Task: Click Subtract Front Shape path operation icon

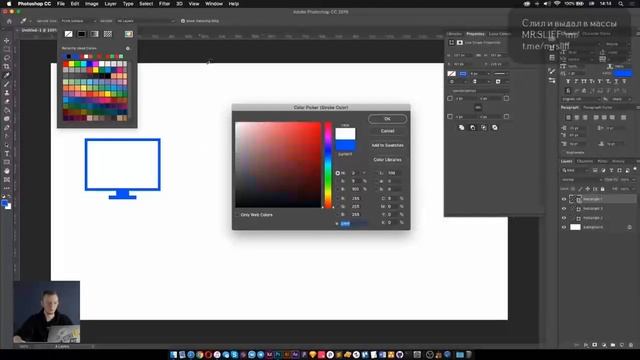Action: tap(473, 127)
